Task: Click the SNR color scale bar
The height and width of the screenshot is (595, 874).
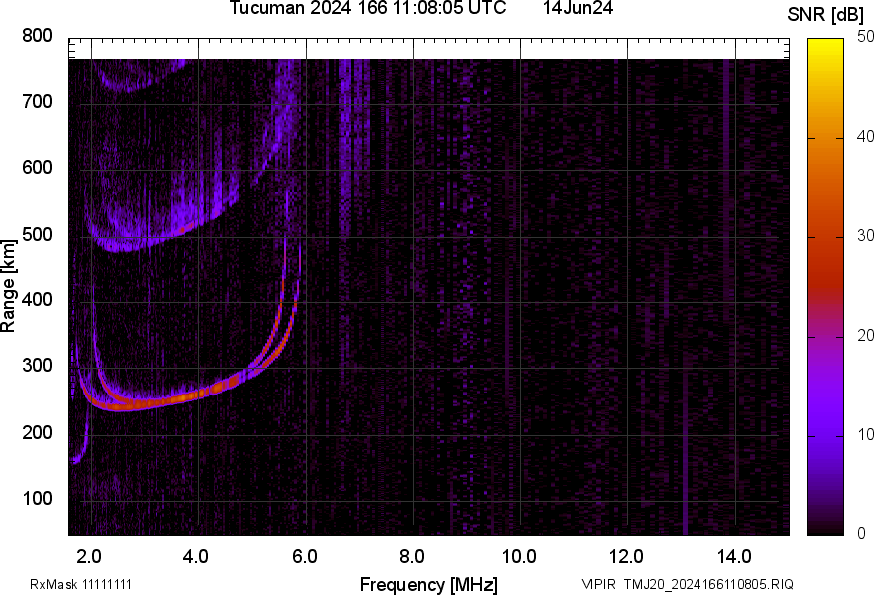Action: (x=826, y=287)
